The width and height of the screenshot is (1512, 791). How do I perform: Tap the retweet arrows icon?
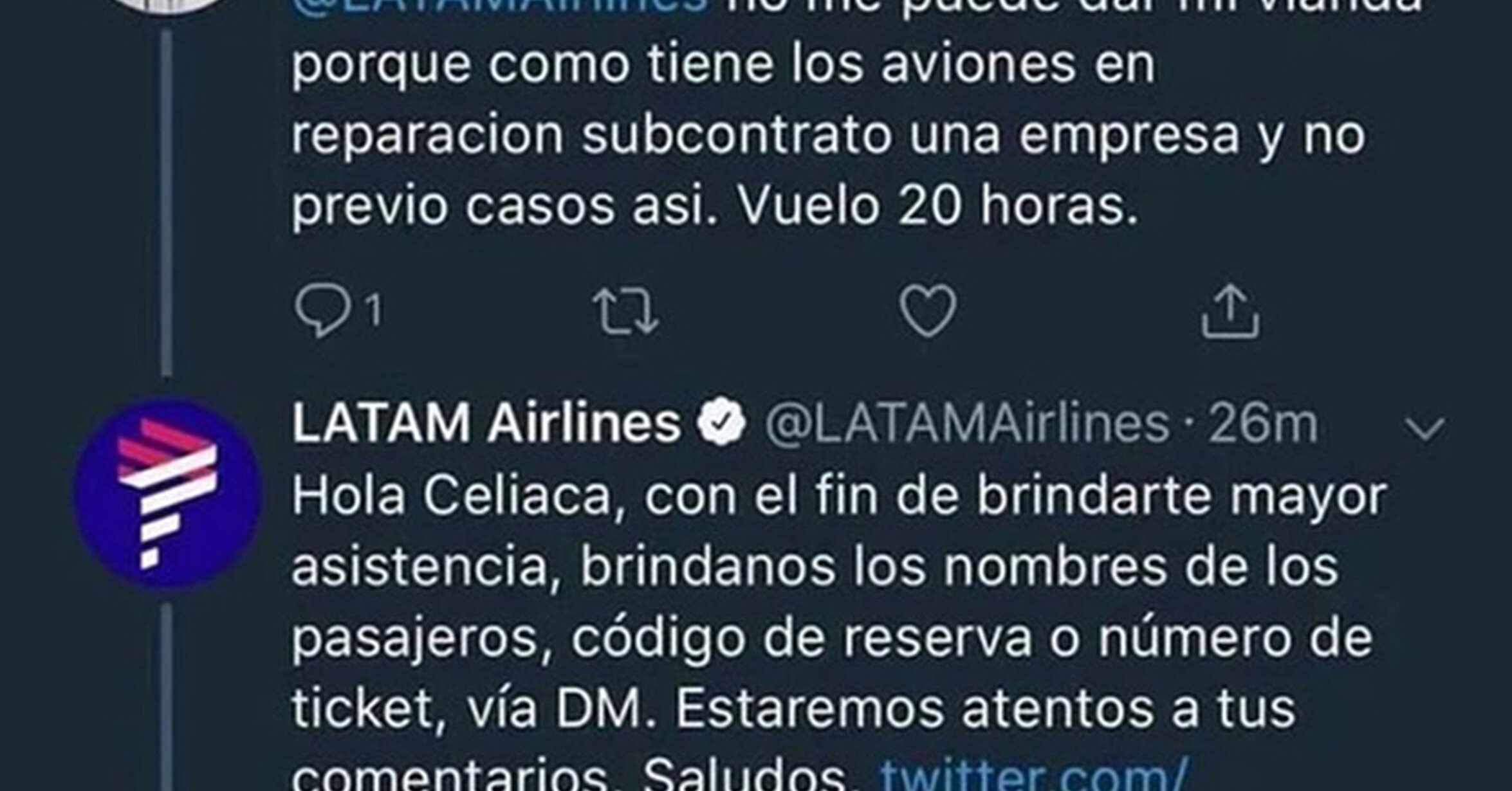pyautogui.click(x=625, y=312)
